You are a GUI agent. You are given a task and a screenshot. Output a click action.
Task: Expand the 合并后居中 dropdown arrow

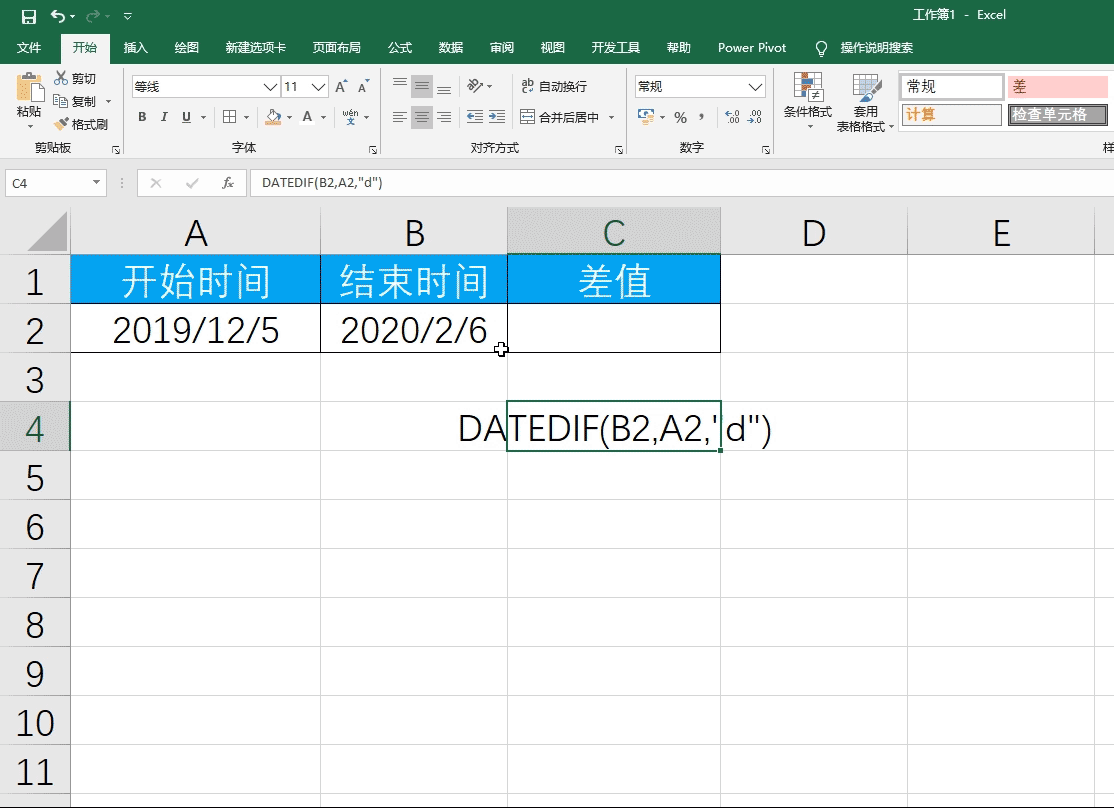[612, 117]
